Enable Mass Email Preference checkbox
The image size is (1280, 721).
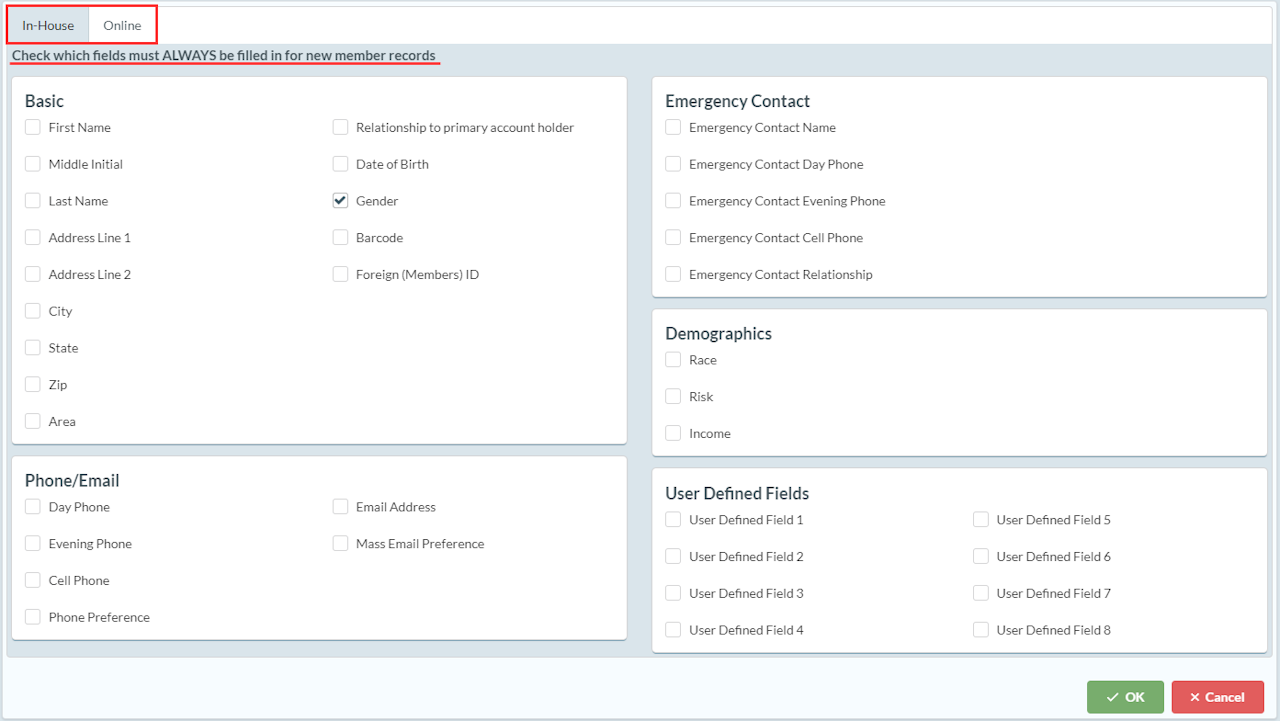click(341, 544)
